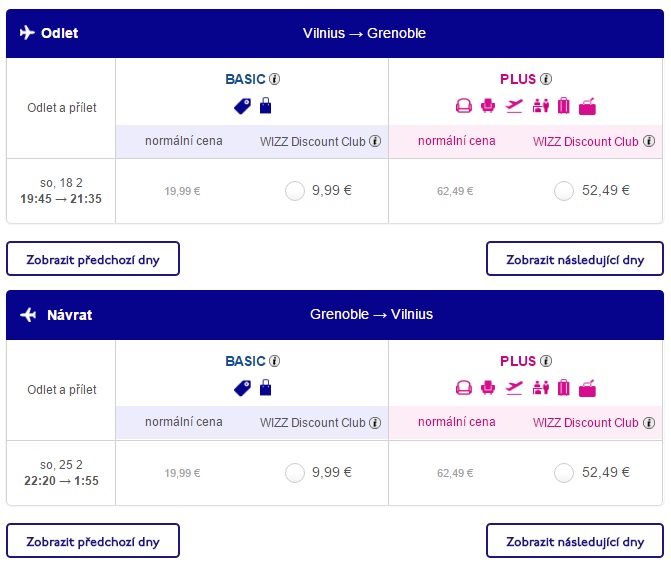Click the pink suitcase icon in return PLUS
This screenshot has width=671, height=571.
point(564,388)
